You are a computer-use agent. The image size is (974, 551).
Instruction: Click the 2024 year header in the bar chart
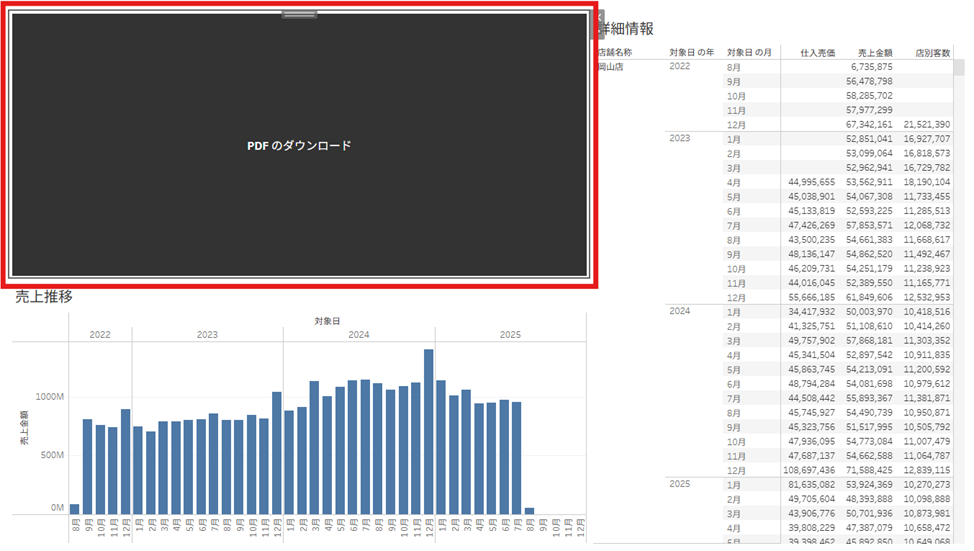359,335
